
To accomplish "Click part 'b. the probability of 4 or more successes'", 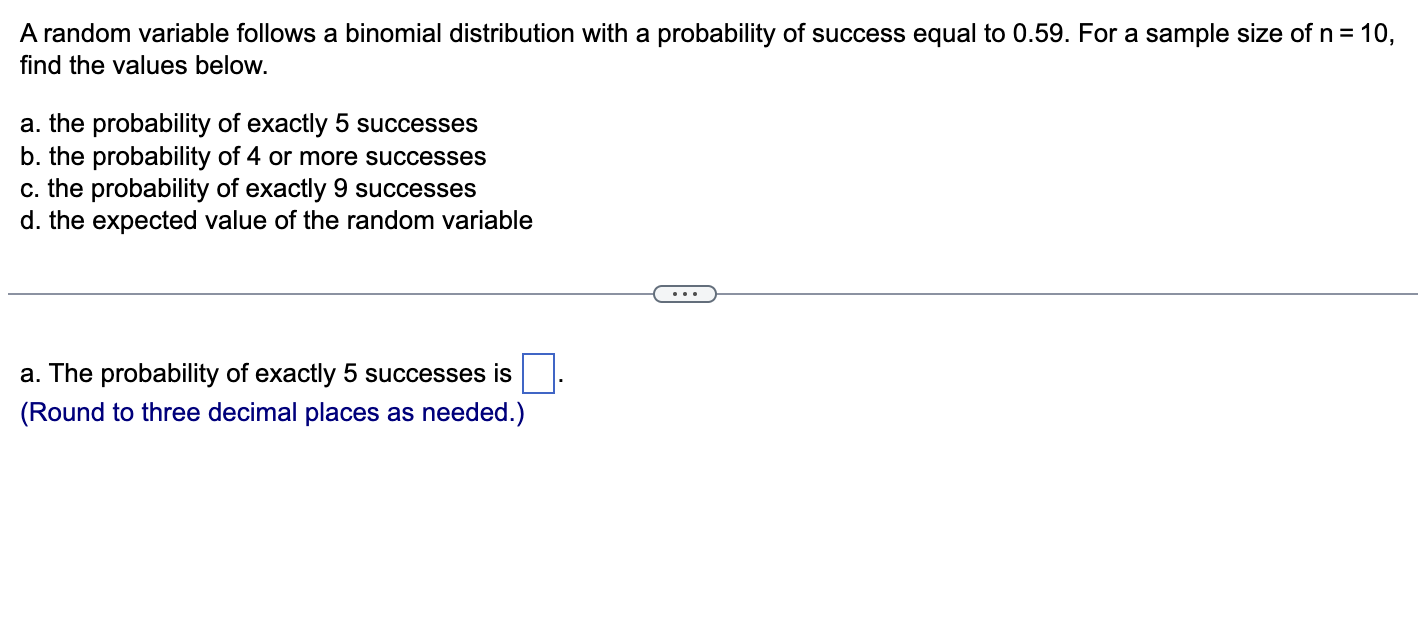I will tap(253, 156).
